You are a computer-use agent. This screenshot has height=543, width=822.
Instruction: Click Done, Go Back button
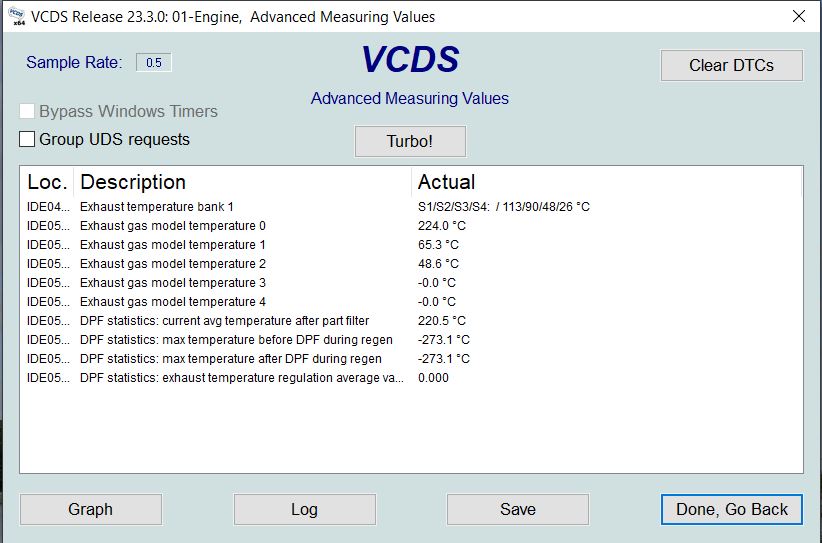click(x=732, y=509)
